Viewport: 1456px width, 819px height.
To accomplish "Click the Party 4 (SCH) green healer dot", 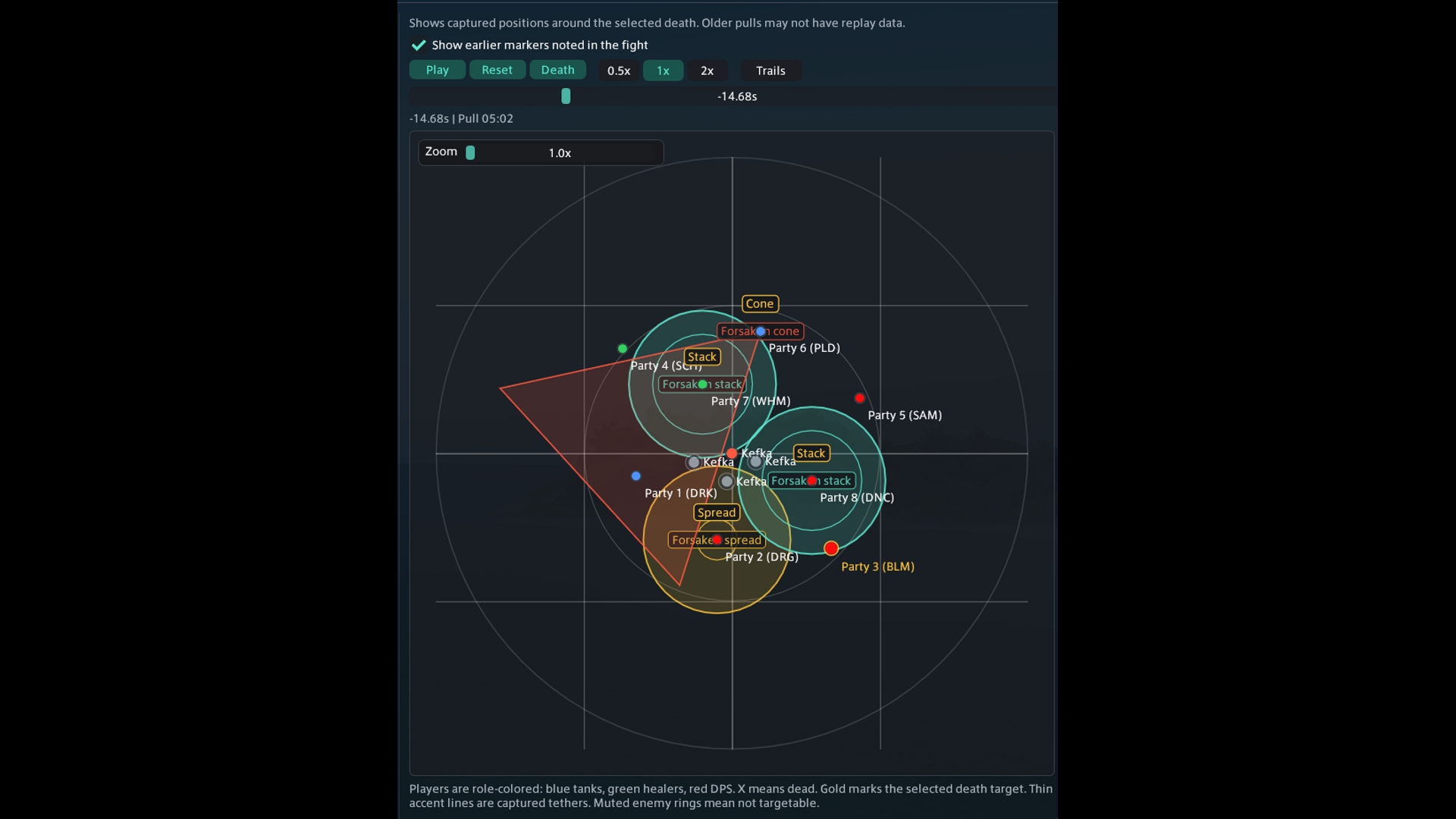I will 623,349.
